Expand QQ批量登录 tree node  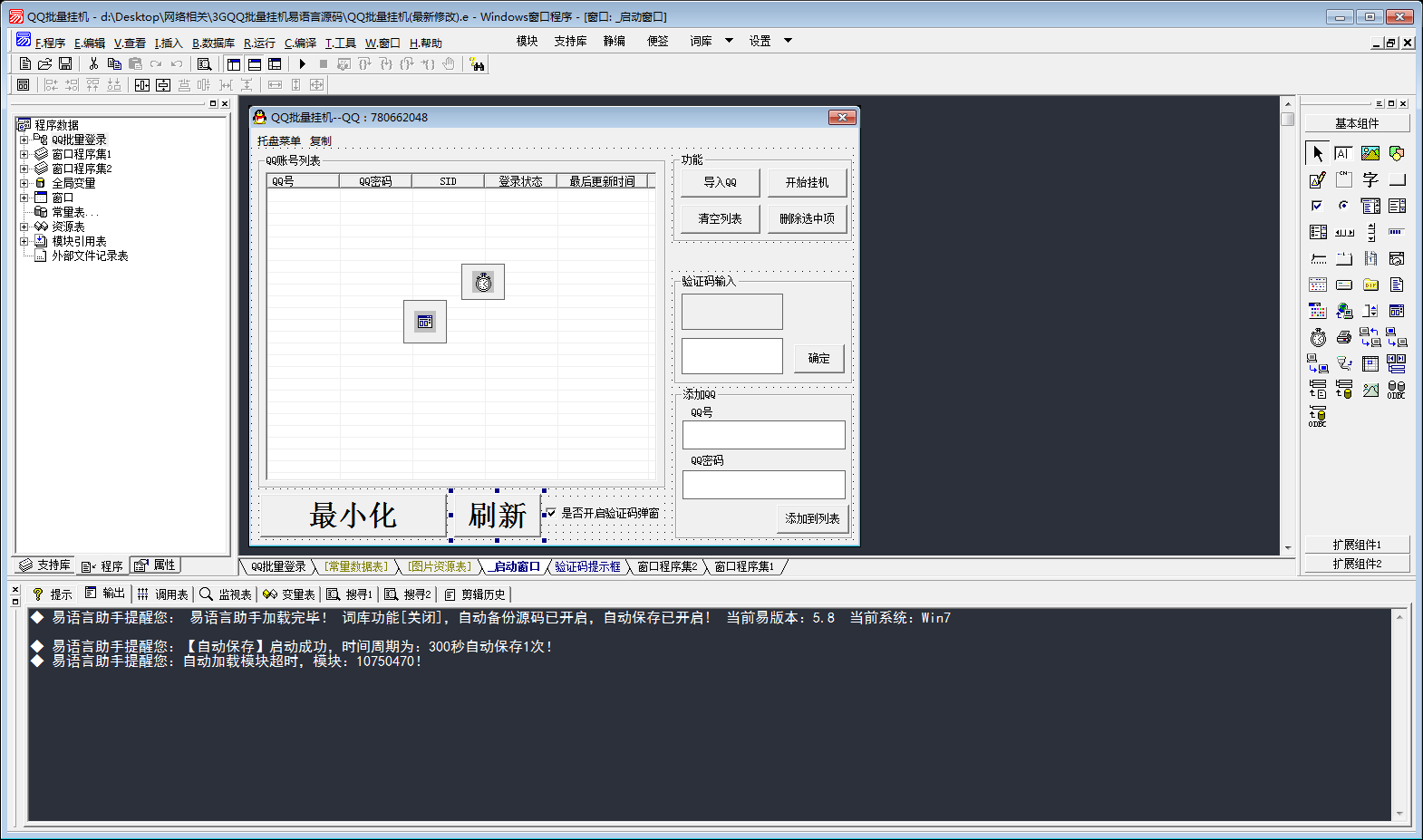coord(24,140)
